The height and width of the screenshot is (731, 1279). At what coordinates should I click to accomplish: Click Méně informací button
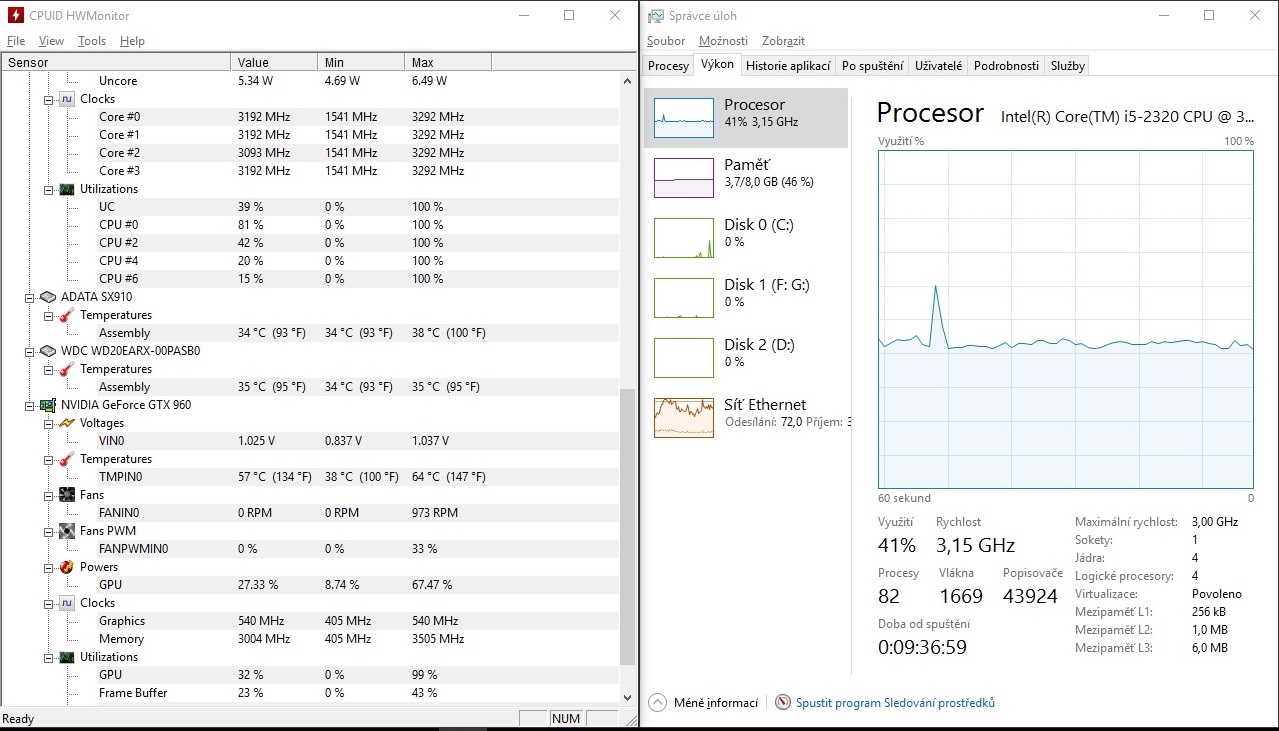point(704,703)
